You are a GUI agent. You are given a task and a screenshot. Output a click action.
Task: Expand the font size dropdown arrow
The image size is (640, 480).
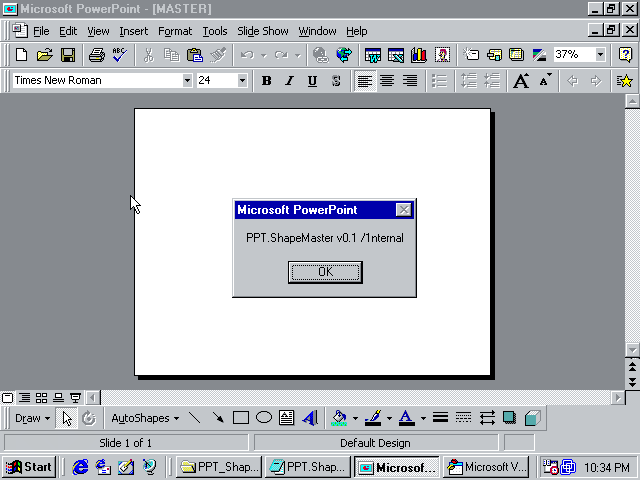click(242, 80)
